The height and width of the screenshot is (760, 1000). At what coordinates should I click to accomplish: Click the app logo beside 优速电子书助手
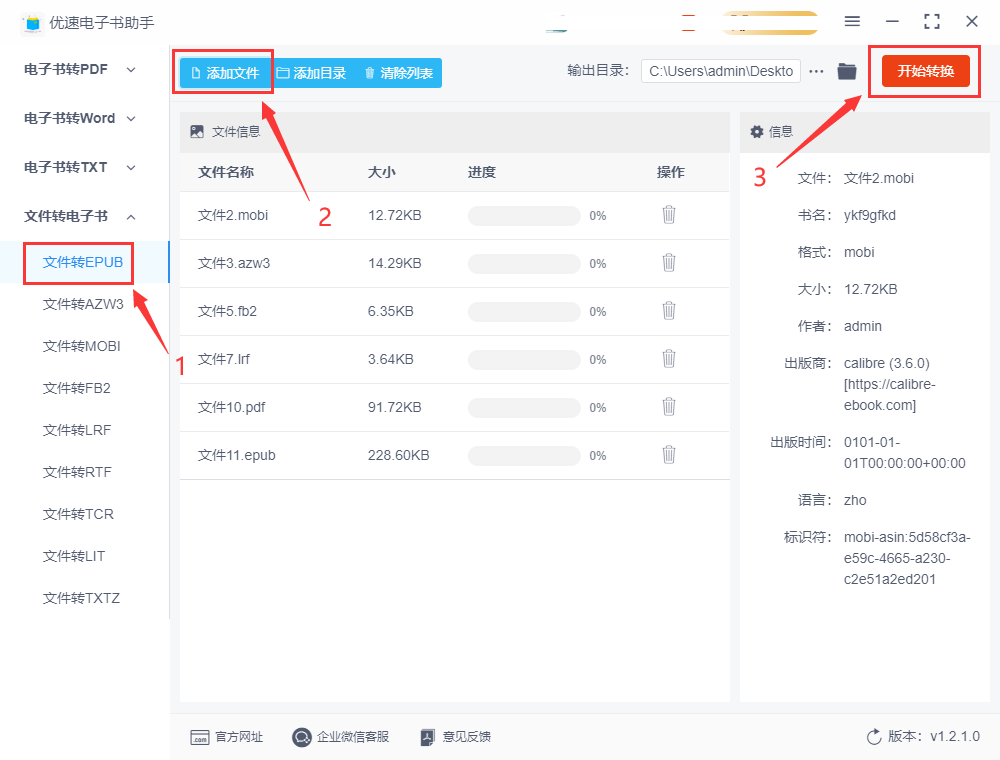(32, 23)
